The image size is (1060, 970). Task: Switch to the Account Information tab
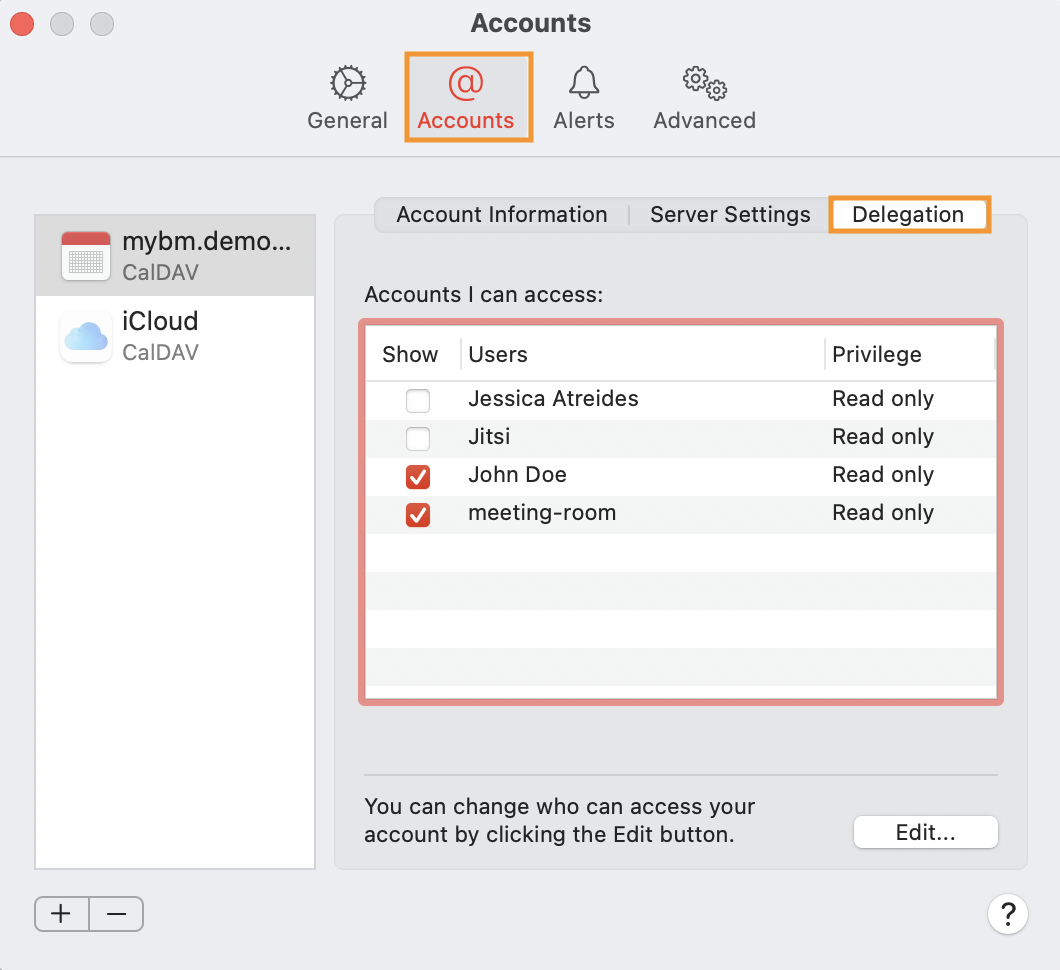tap(501, 215)
